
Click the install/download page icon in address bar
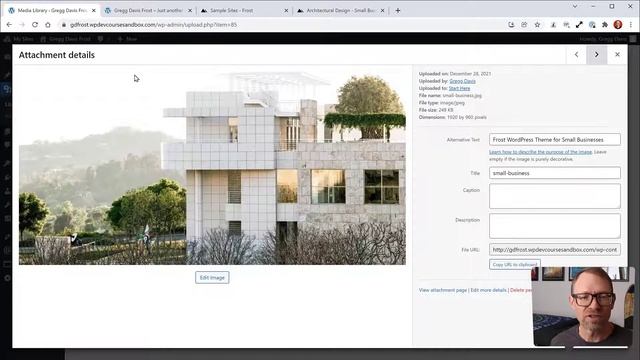(511, 25)
